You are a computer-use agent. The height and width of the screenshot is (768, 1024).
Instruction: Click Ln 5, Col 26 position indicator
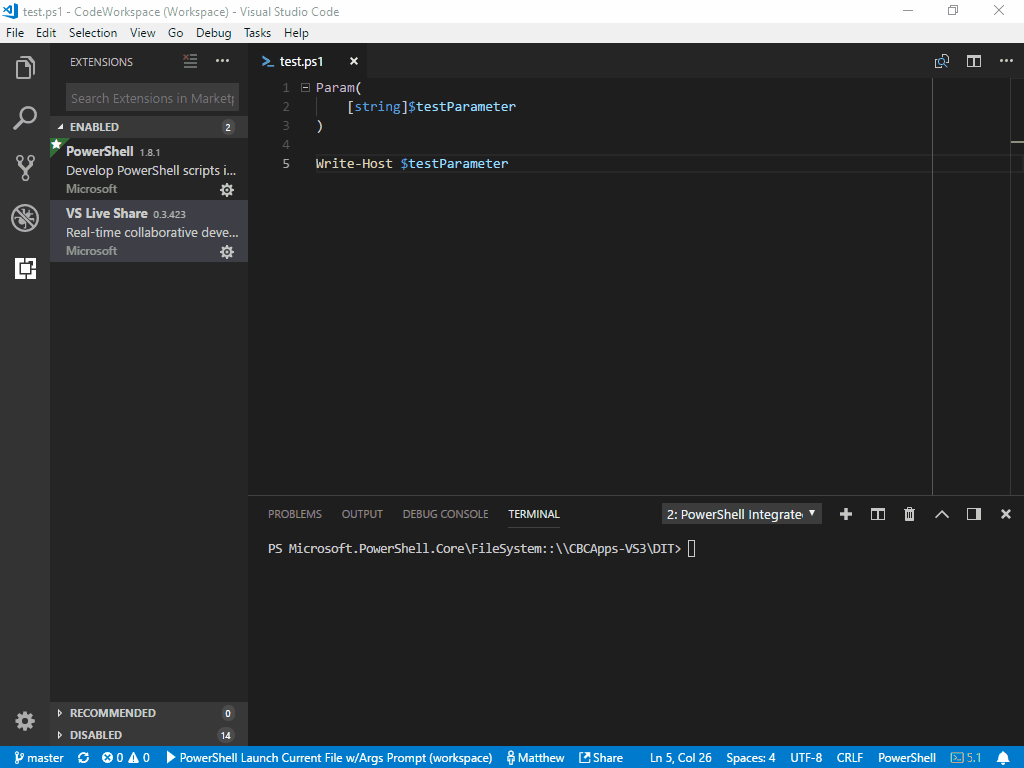click(x=680, y=758)
